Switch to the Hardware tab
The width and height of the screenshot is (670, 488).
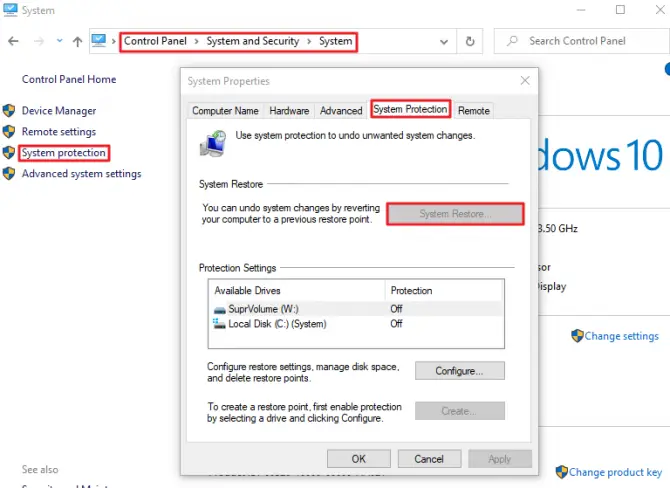[x=289, y=111]
